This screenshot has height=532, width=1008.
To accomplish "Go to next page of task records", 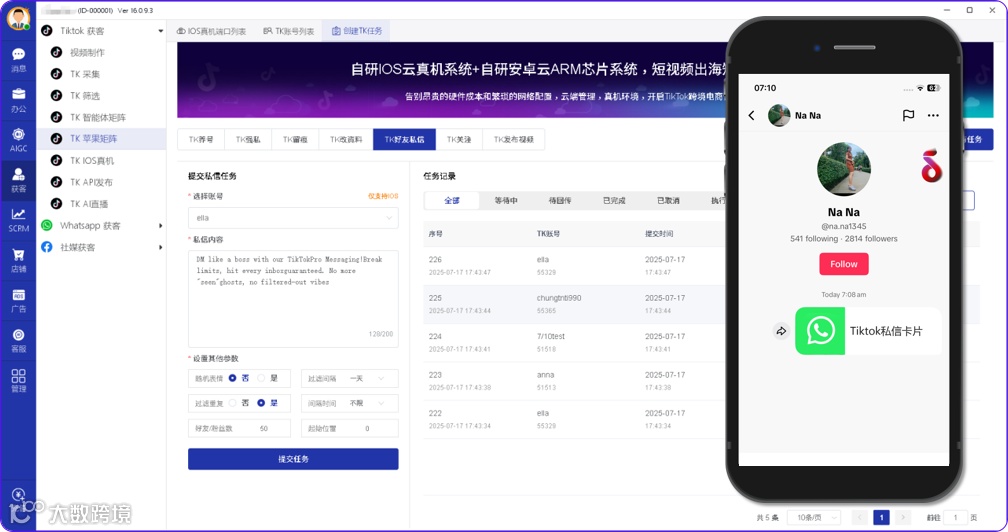I will tap(903, 517).
